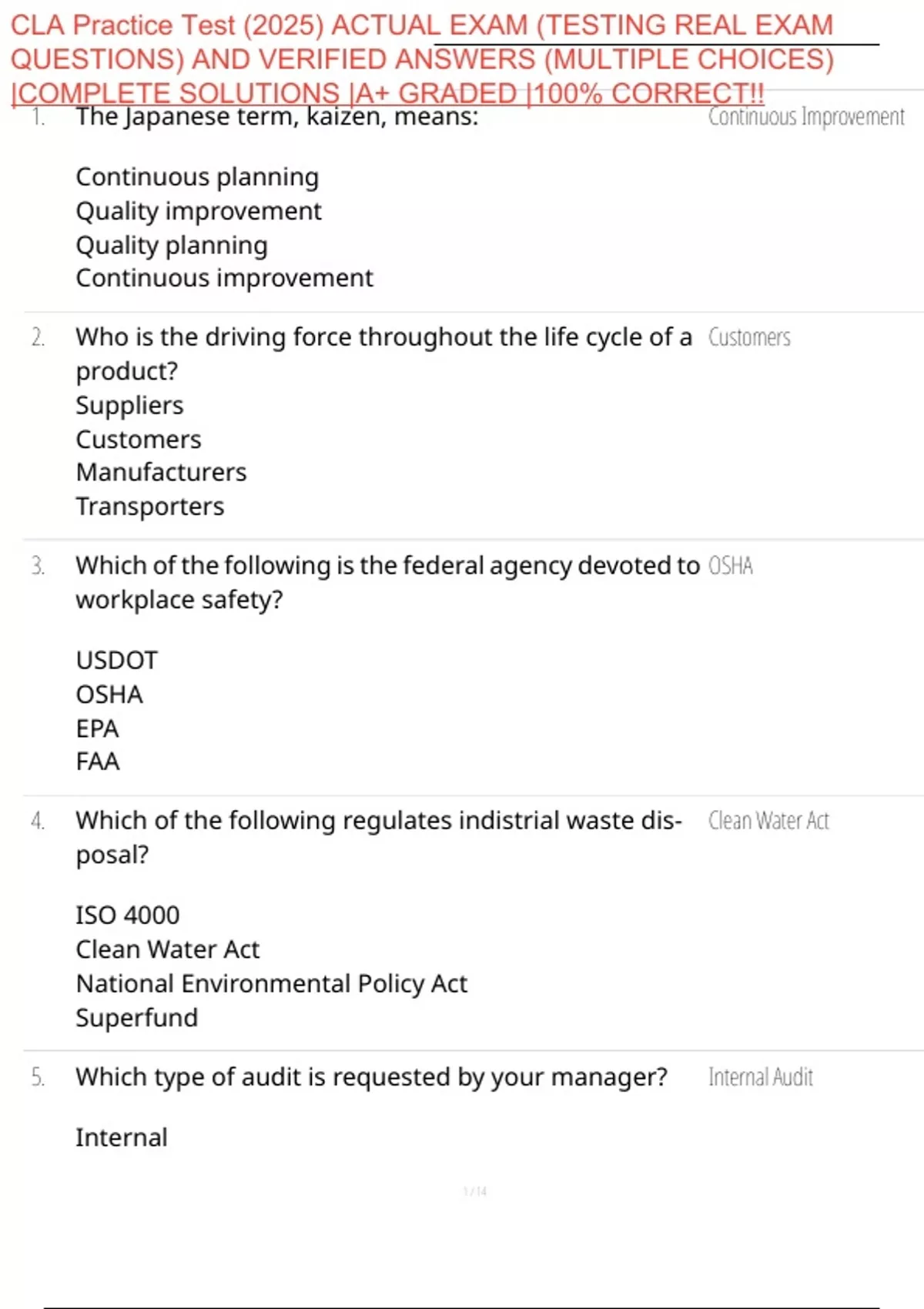Select the Suppliers answer option
This screenshot has height=1309, width=924.
(129, 405)
